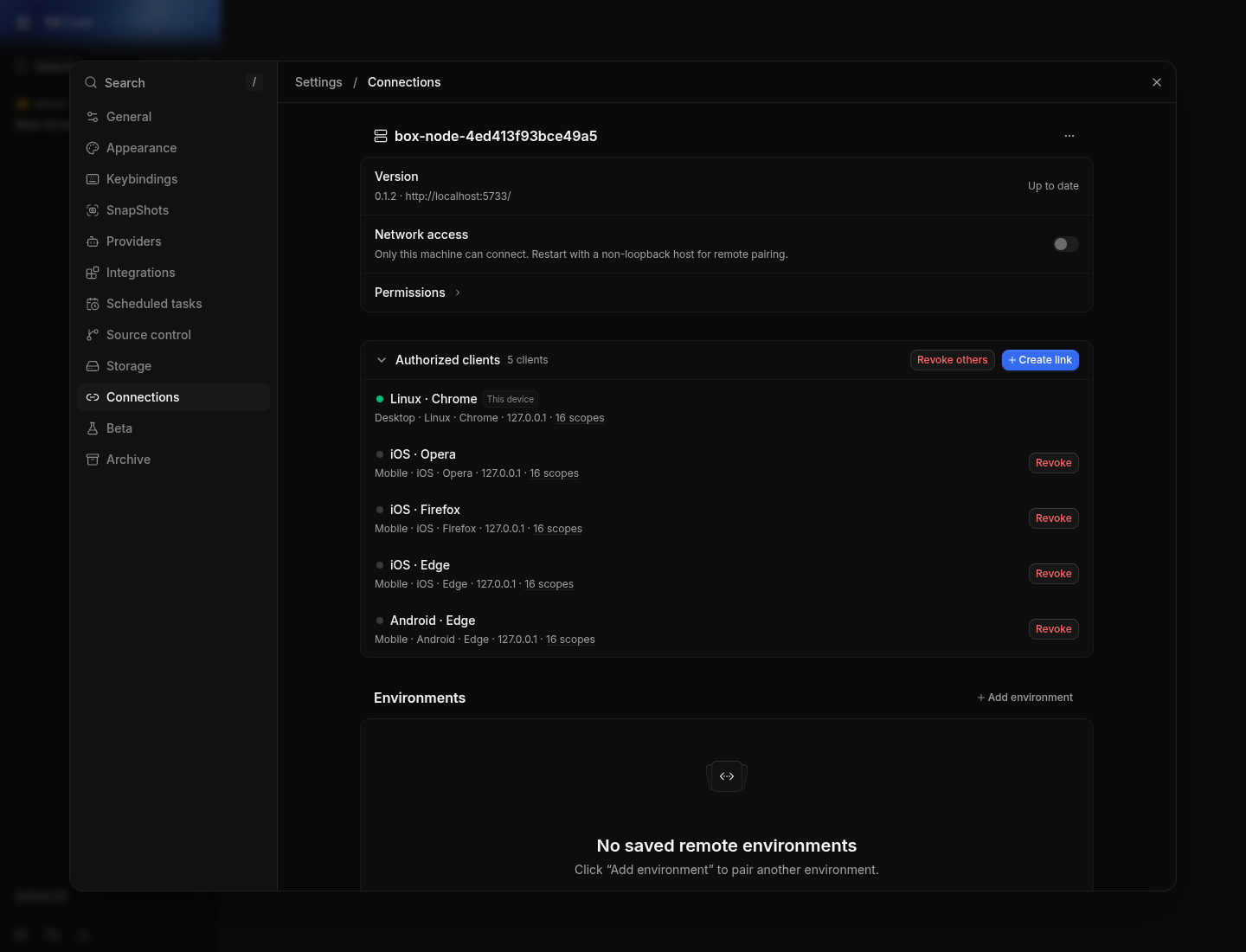Click the Search settings field

click(173, 82)
